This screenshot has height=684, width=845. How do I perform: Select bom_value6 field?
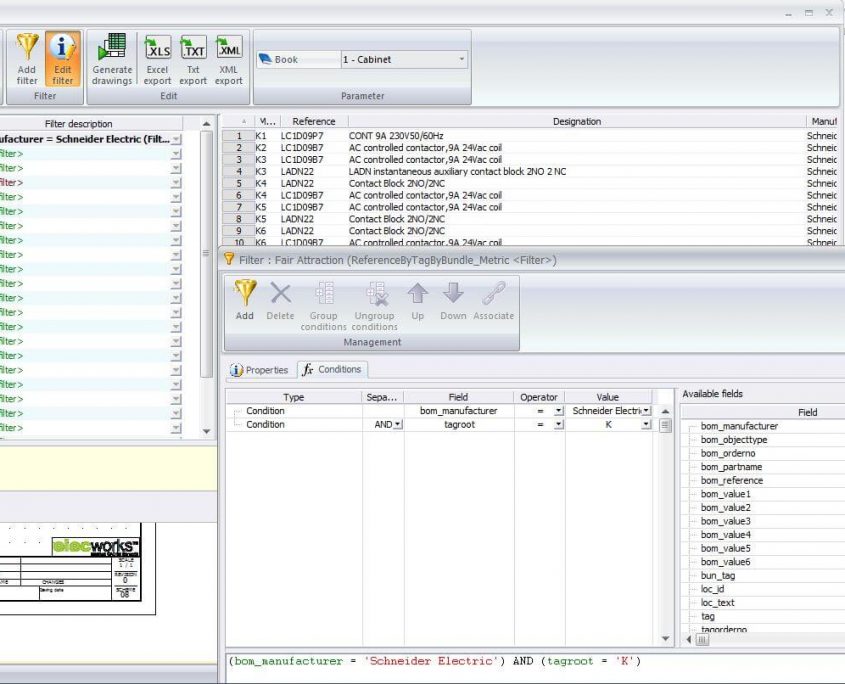coord(725,562)
